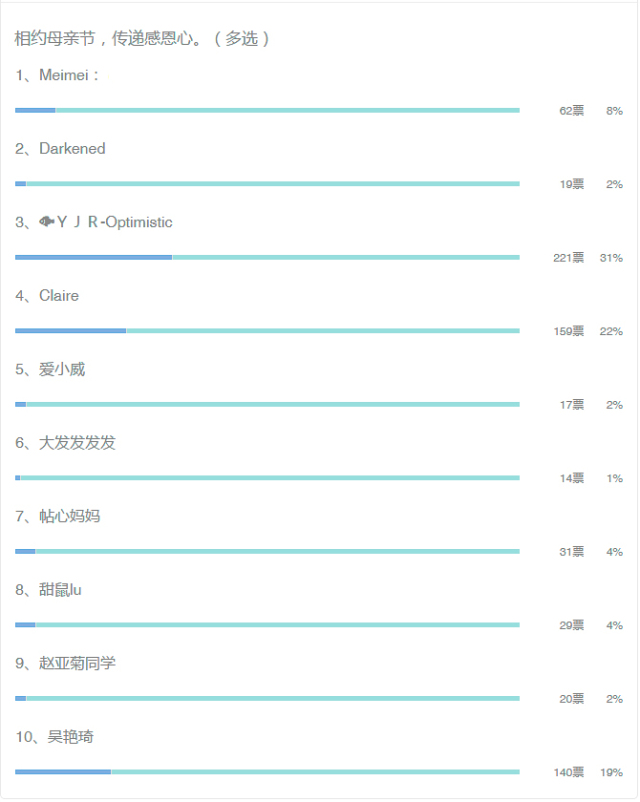The height and width of the screenshot is (802, 640).
Task: Click the 221票 vote count
Action: [x=568, y=258]
